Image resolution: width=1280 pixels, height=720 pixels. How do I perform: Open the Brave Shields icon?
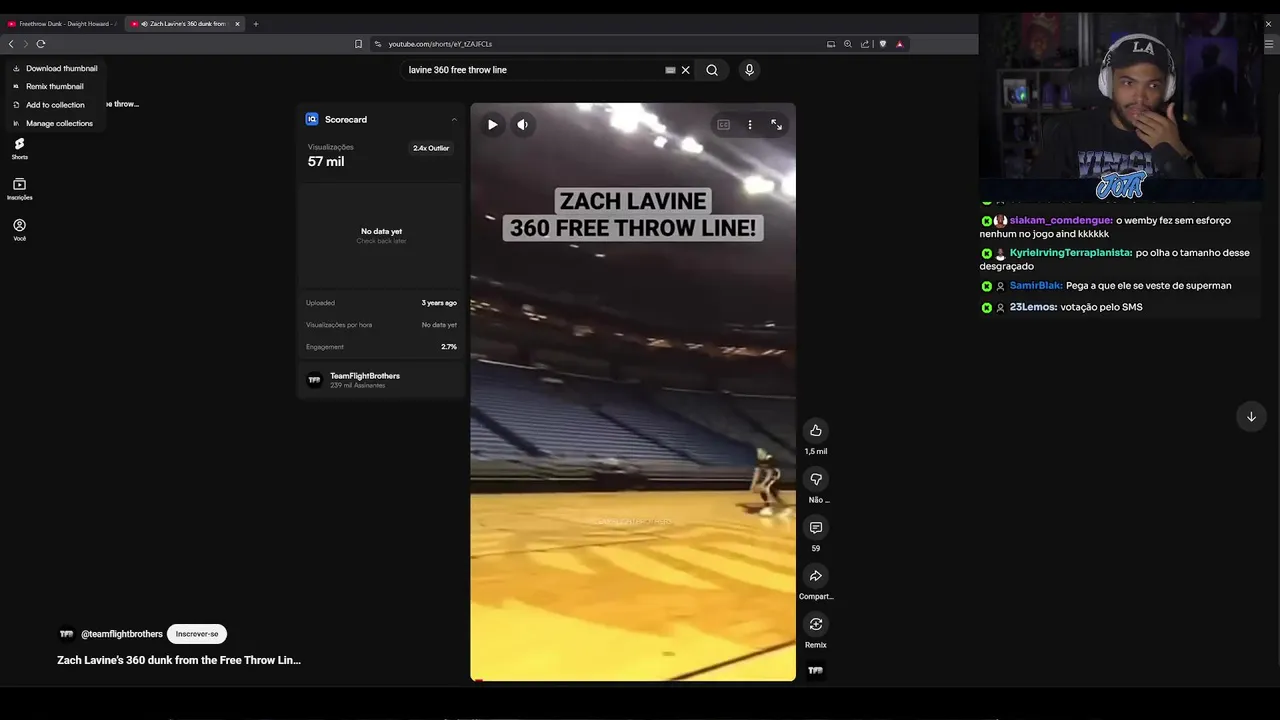(883, 44)
